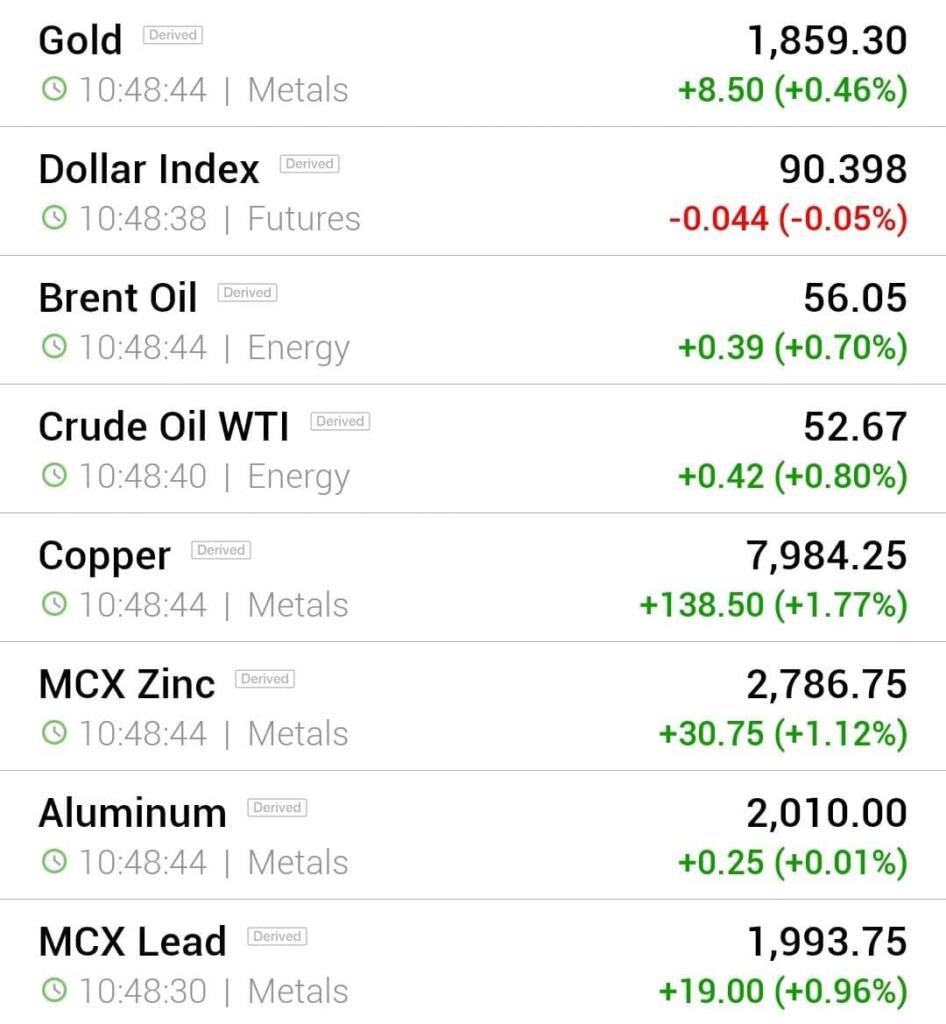The height and width of the screenshot is (1024, 946).
Task: Choose the MCX Lead price 1,993.75
Action: click(827, 942)
